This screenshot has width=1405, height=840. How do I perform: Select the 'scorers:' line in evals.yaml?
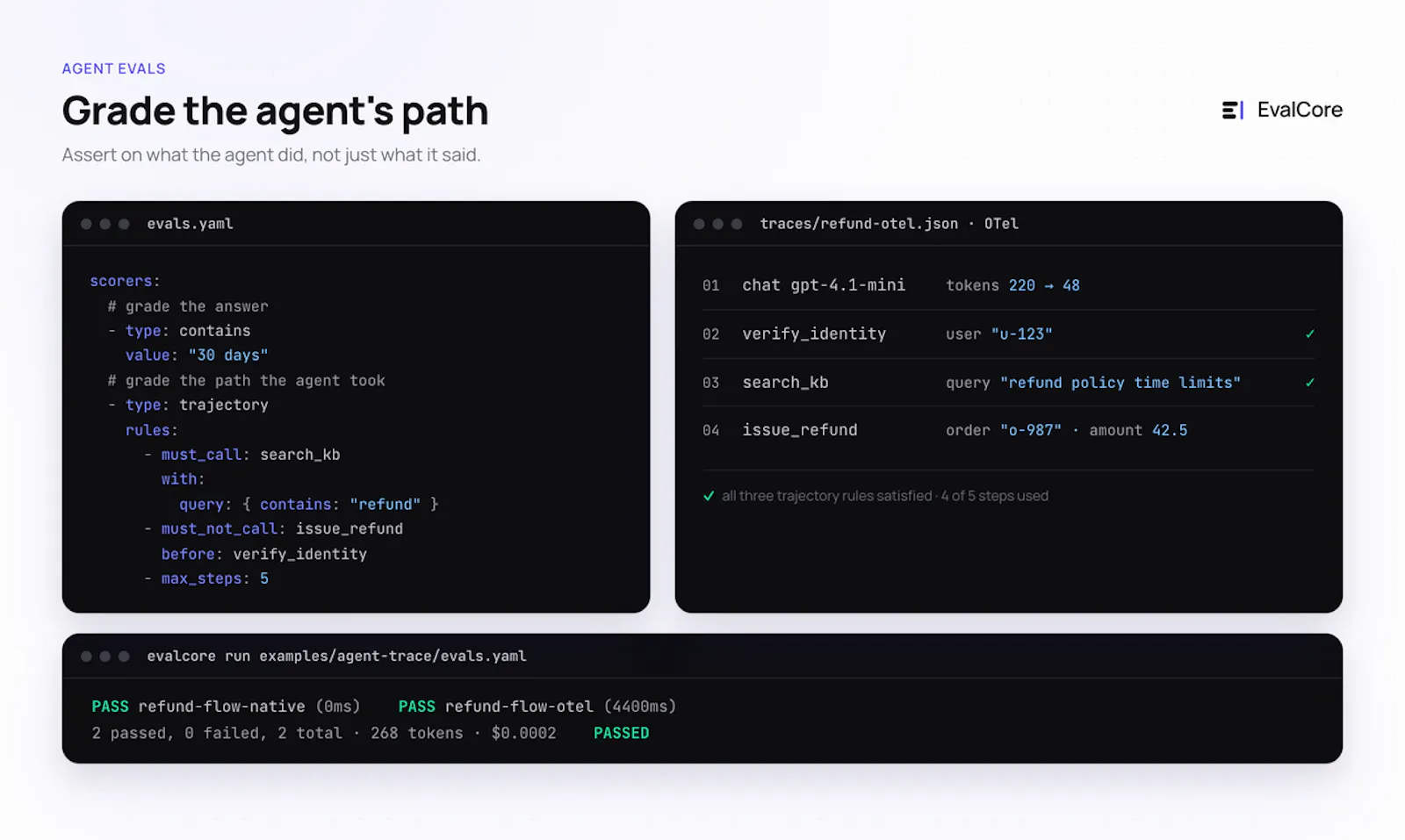coord(125,281)
